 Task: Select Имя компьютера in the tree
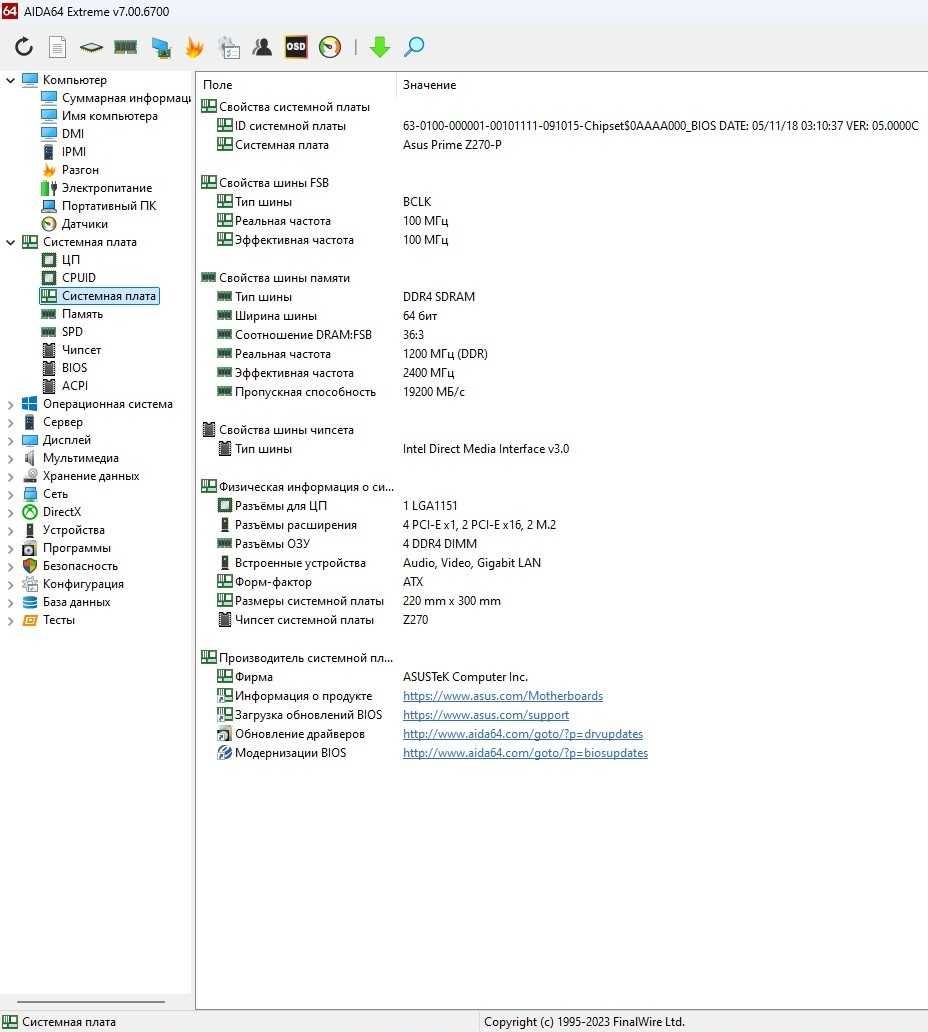pyautogui.click(x=99, y=116)
